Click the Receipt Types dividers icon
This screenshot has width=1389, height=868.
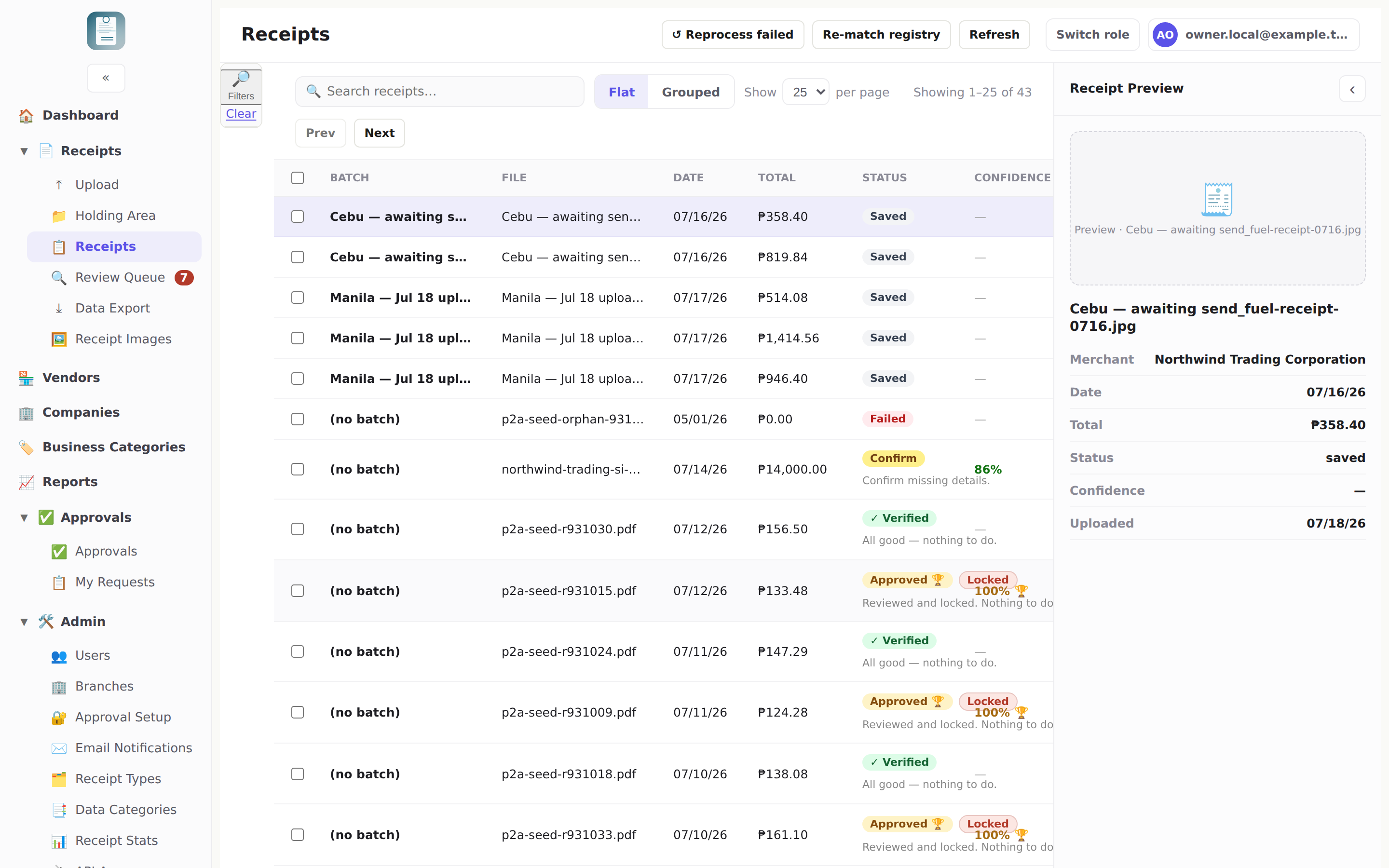point(58,779)
